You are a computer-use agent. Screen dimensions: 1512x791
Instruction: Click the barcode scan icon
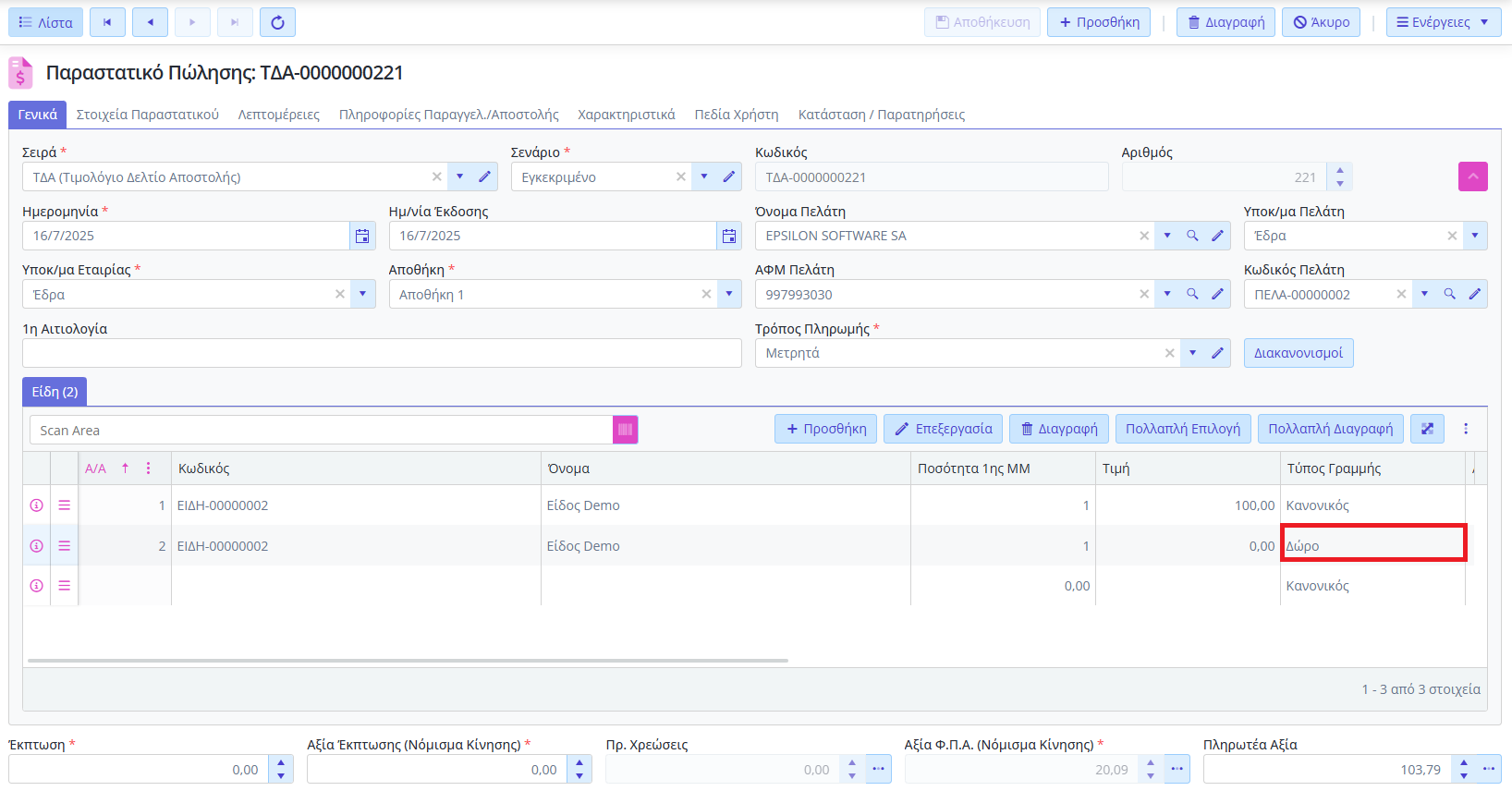(625, 430)
